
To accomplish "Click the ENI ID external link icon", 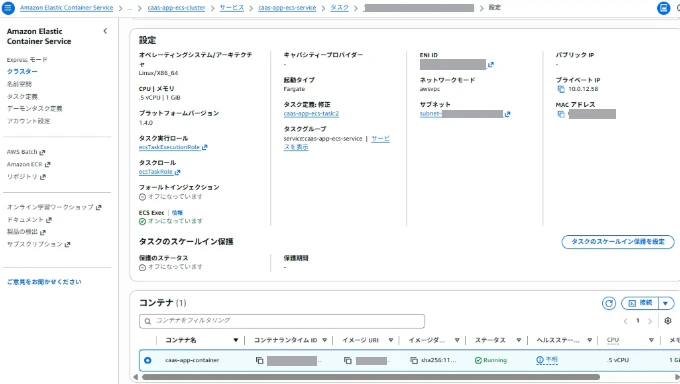I will click(x=490, y=65).
